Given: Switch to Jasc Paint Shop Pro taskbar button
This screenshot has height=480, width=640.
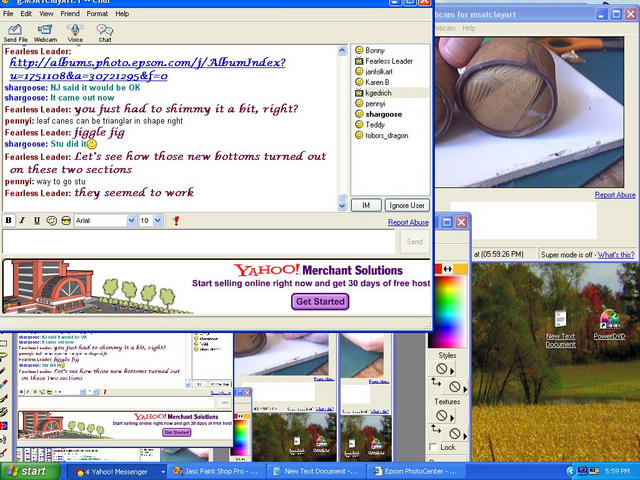Looking at the screenshot, I should [x=216, y=471].
